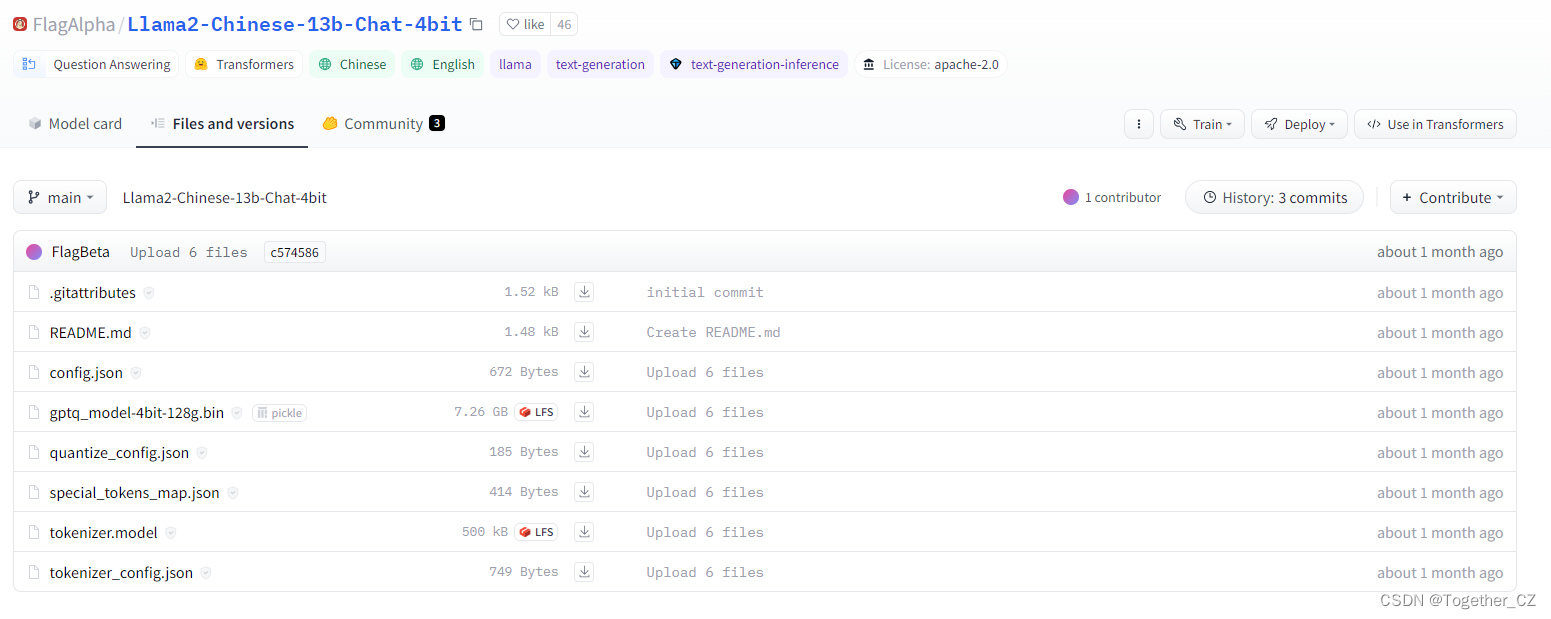The height and width of the screenshot is (619, 1551).
Task: Filter by Chinese language tag
Action: [352, 64]
